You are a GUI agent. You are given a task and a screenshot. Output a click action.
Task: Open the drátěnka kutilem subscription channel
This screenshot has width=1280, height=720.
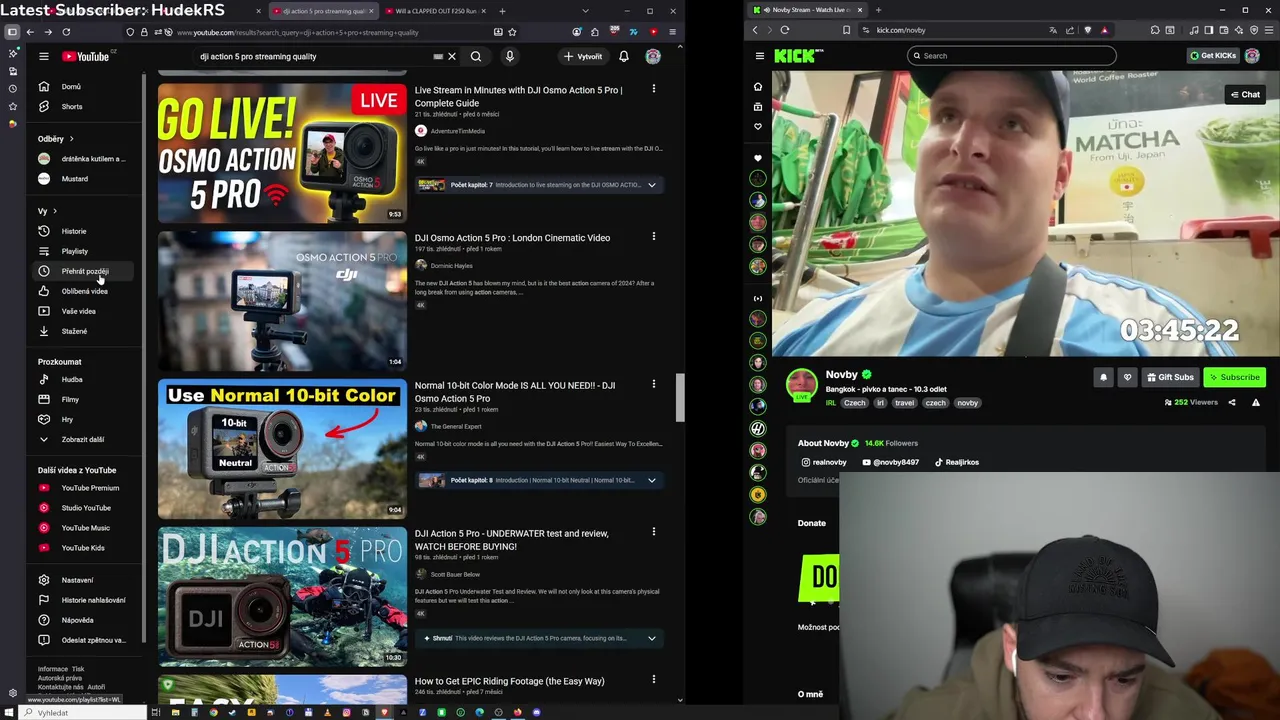pos(84,159)
